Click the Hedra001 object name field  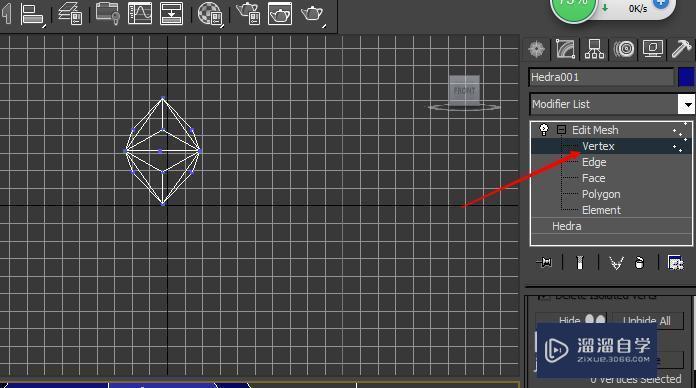point(601,77)
